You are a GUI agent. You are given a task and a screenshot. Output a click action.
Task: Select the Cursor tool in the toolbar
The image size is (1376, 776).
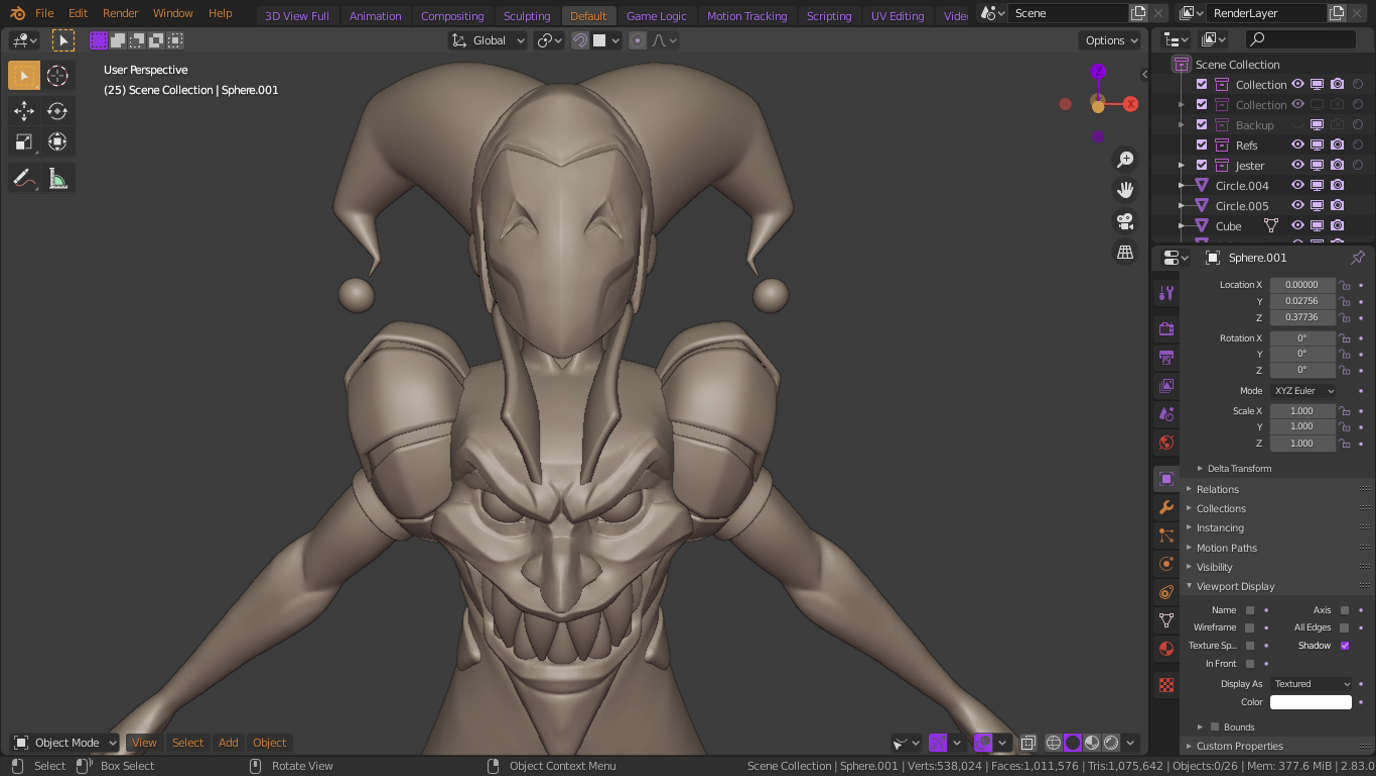pyautogui.click(x=57, y=76)
